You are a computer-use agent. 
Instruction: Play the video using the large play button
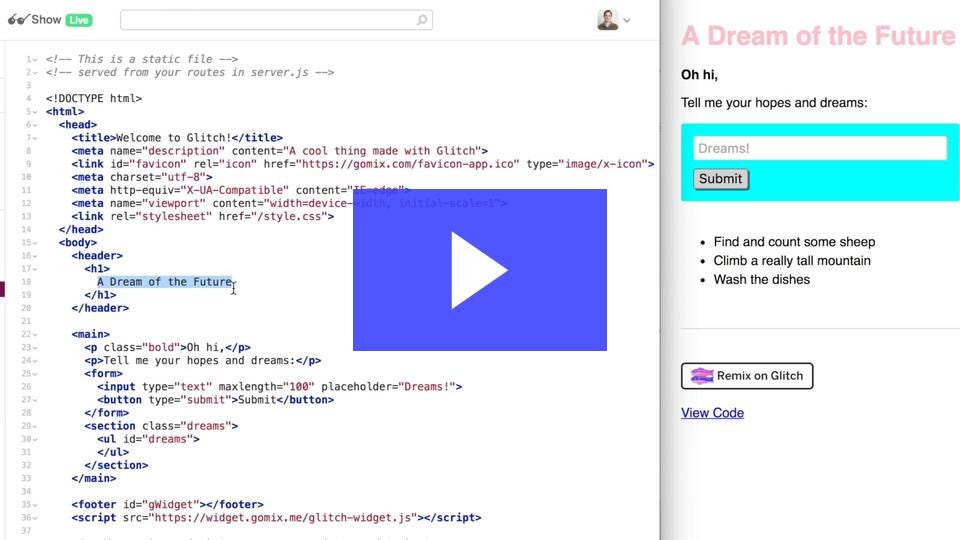479,270
